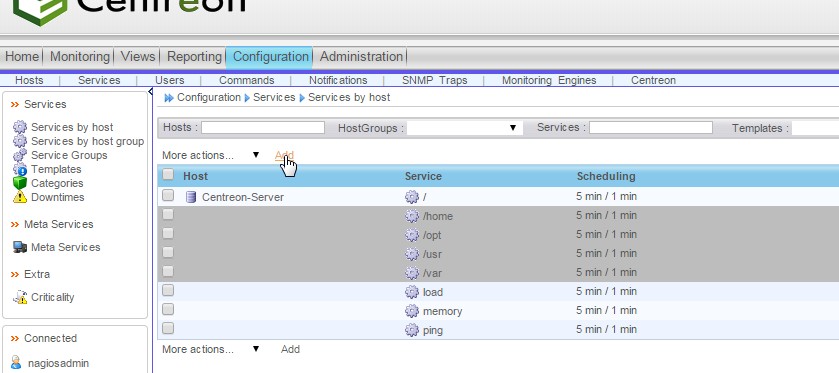The width and height of the screenshot is (839, 373).
Task: Check the box for the /usr service
Action: pyautogui.click(x=168, y=252)
